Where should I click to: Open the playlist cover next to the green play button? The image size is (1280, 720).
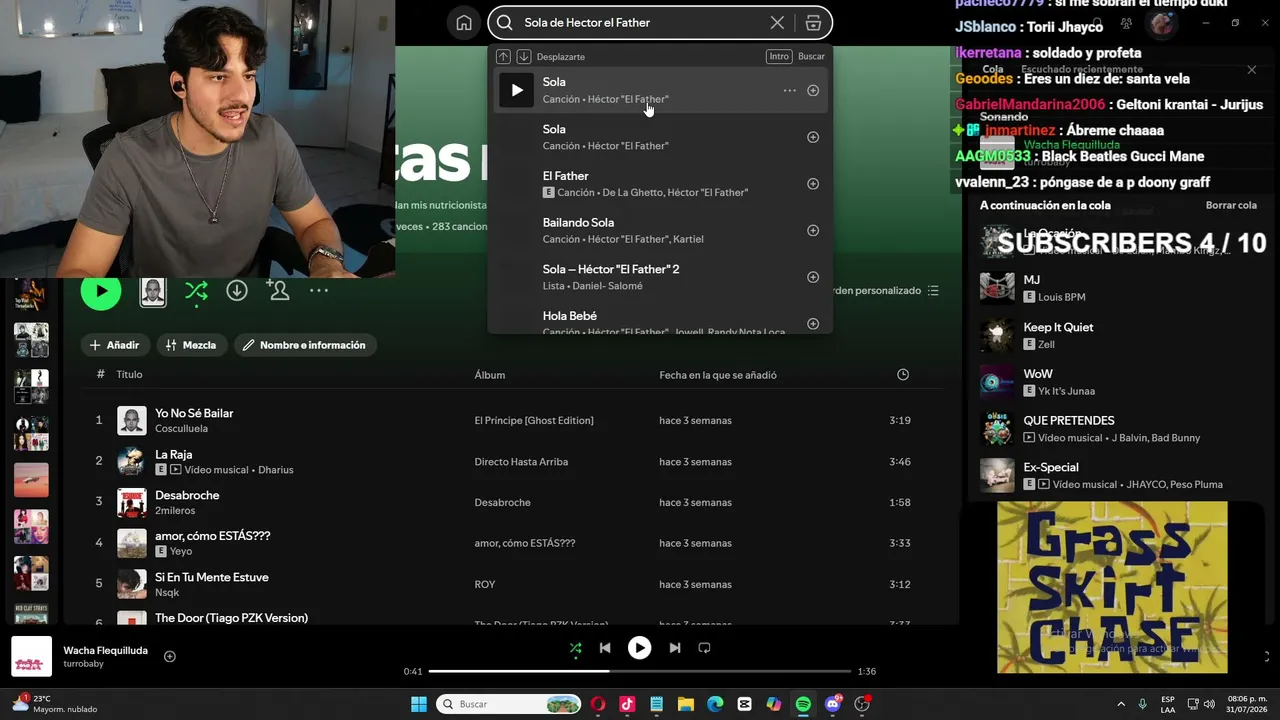point(153,291)
